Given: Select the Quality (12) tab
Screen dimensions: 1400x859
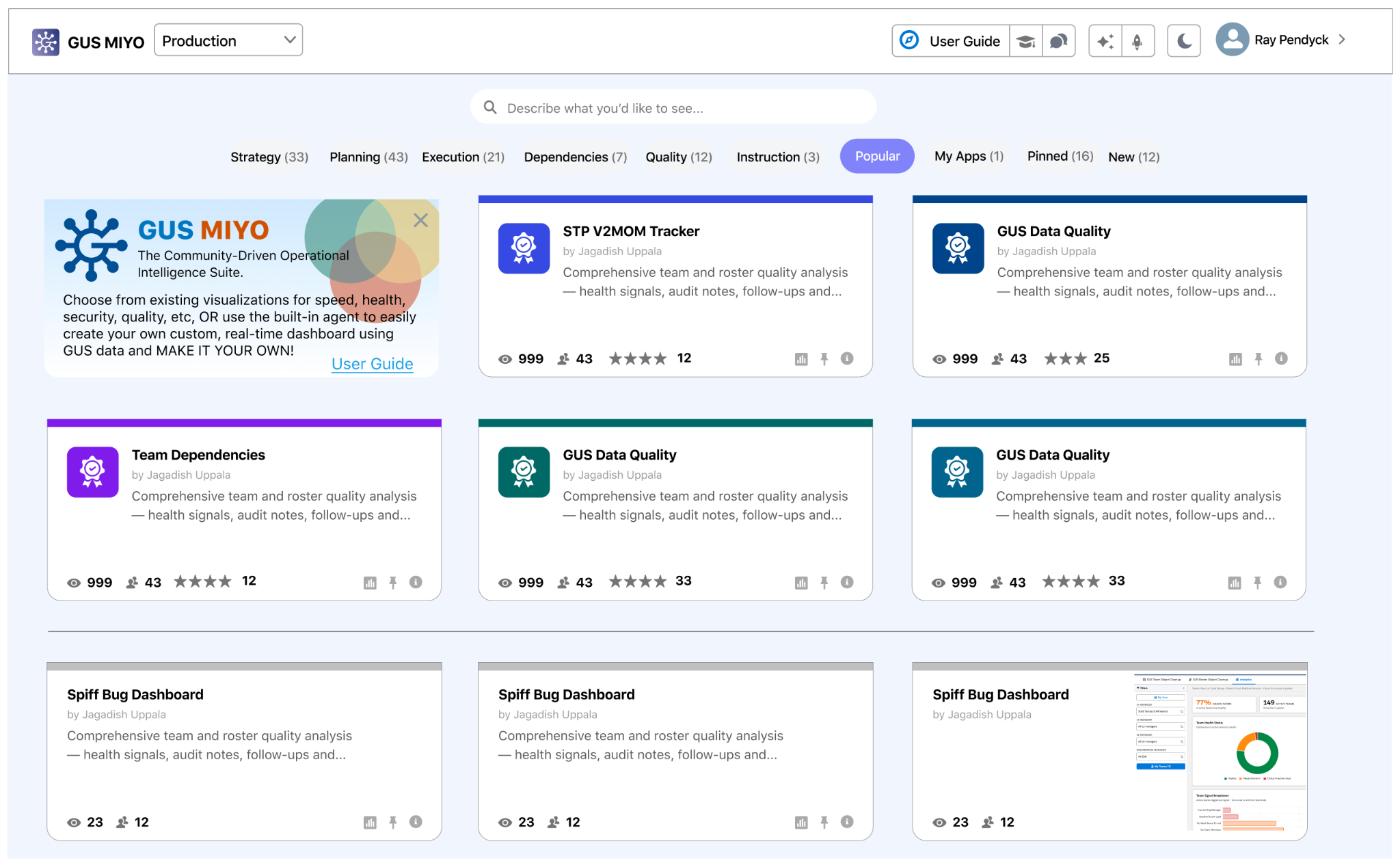Looking at the screenshot, I should click(x=679, y=157).
